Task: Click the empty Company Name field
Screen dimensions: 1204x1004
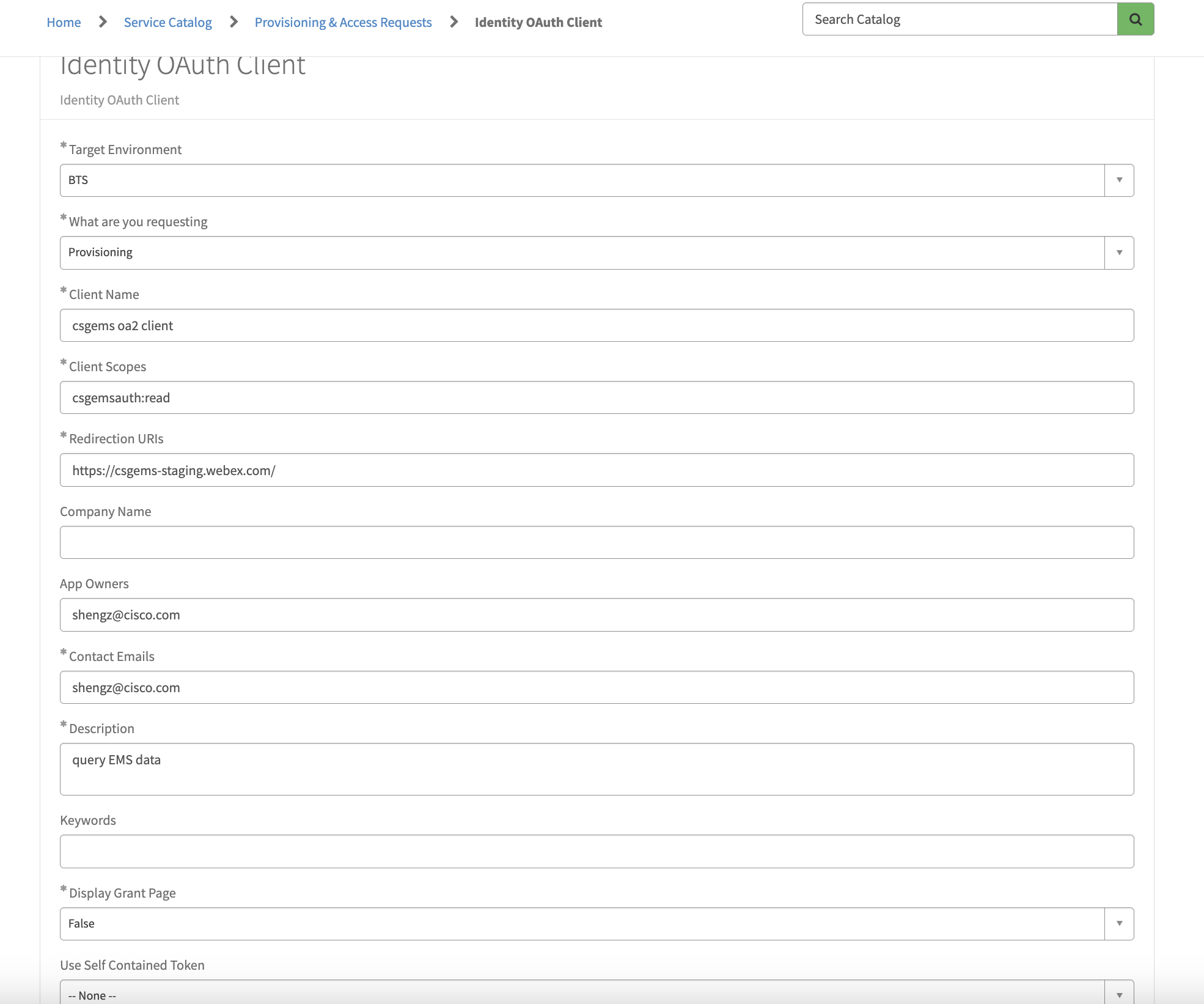Action: pos(596,542)
